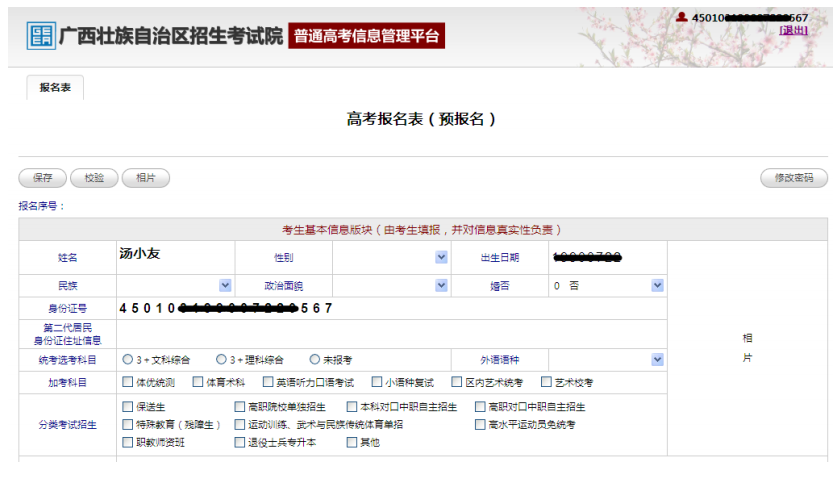Enable the 保送生 checkbox
839x493 pixels.
pos(127,407)
